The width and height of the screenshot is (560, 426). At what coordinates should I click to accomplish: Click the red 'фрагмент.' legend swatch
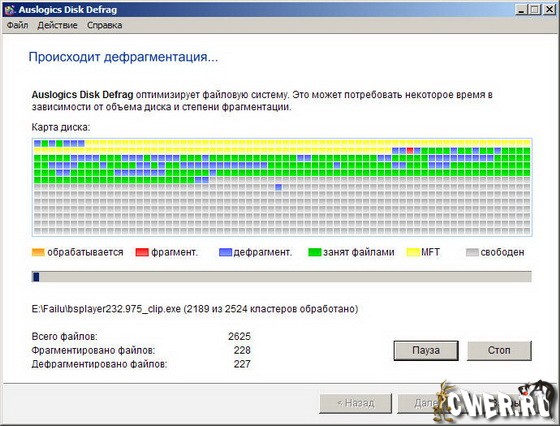142,252
